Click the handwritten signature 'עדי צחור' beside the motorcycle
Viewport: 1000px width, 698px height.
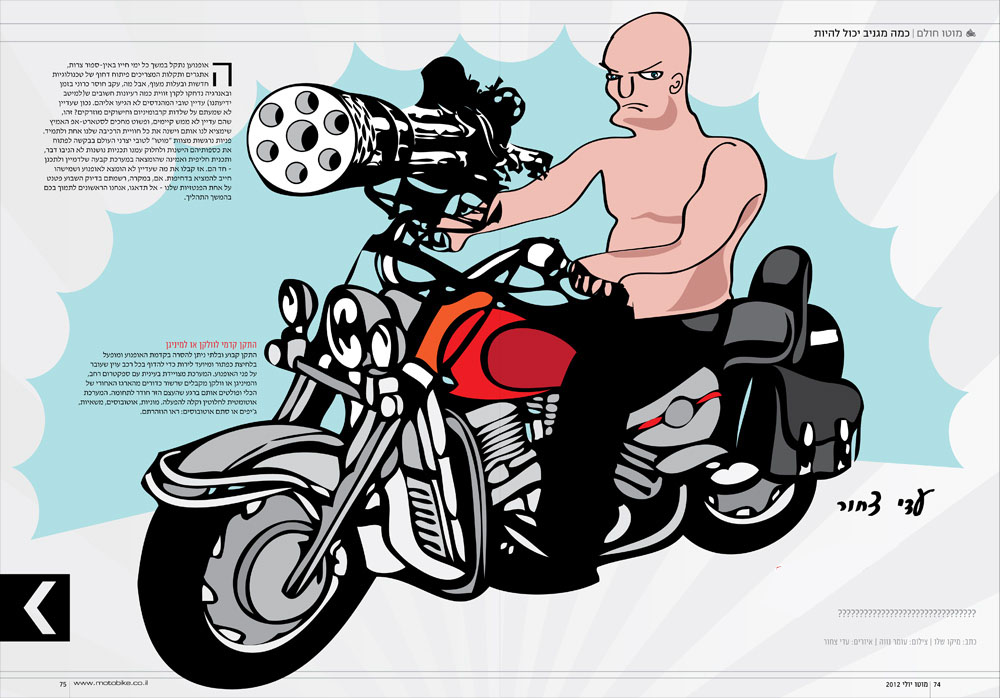(x=885, y=503)
